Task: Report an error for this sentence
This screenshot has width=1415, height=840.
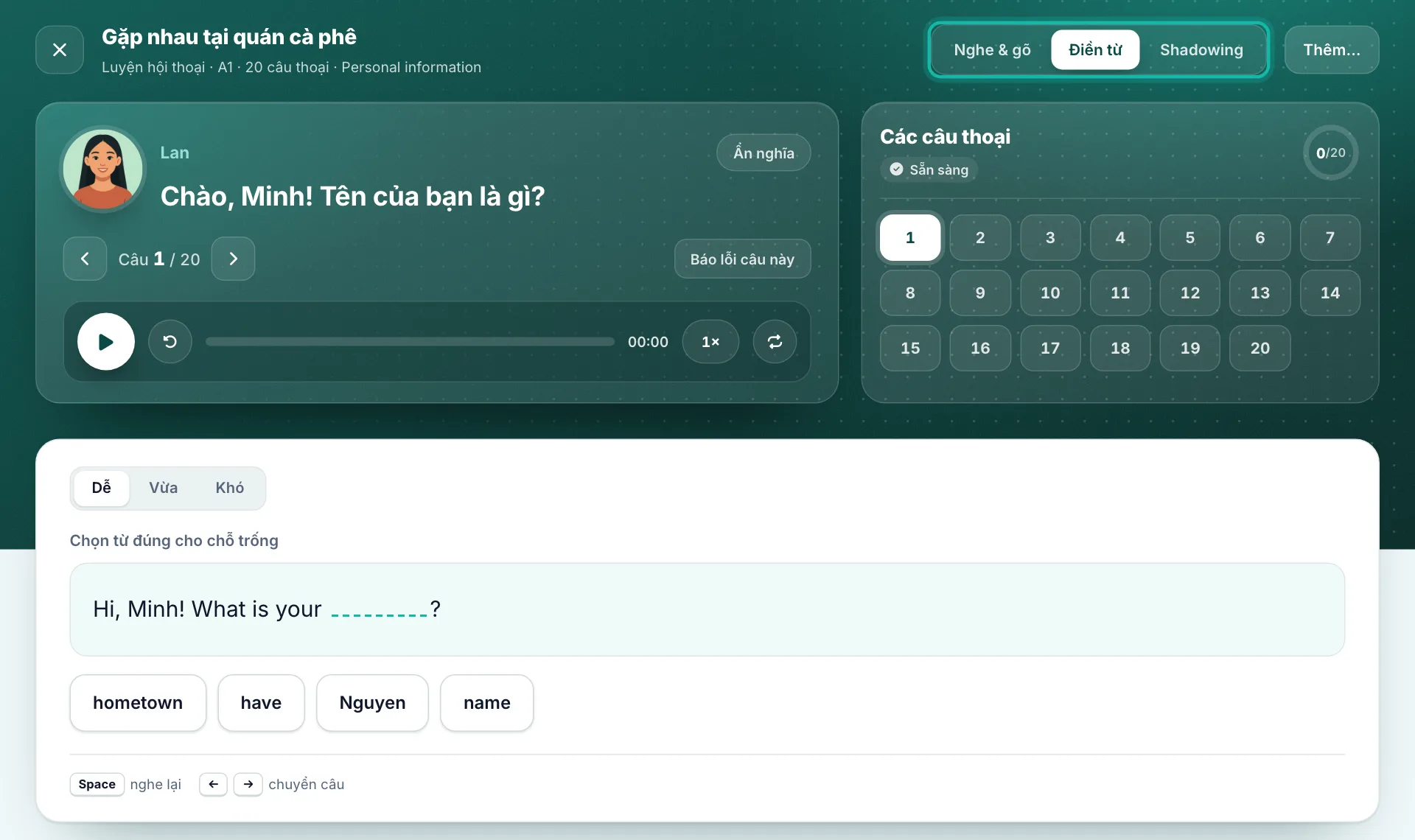Action: 742,259
